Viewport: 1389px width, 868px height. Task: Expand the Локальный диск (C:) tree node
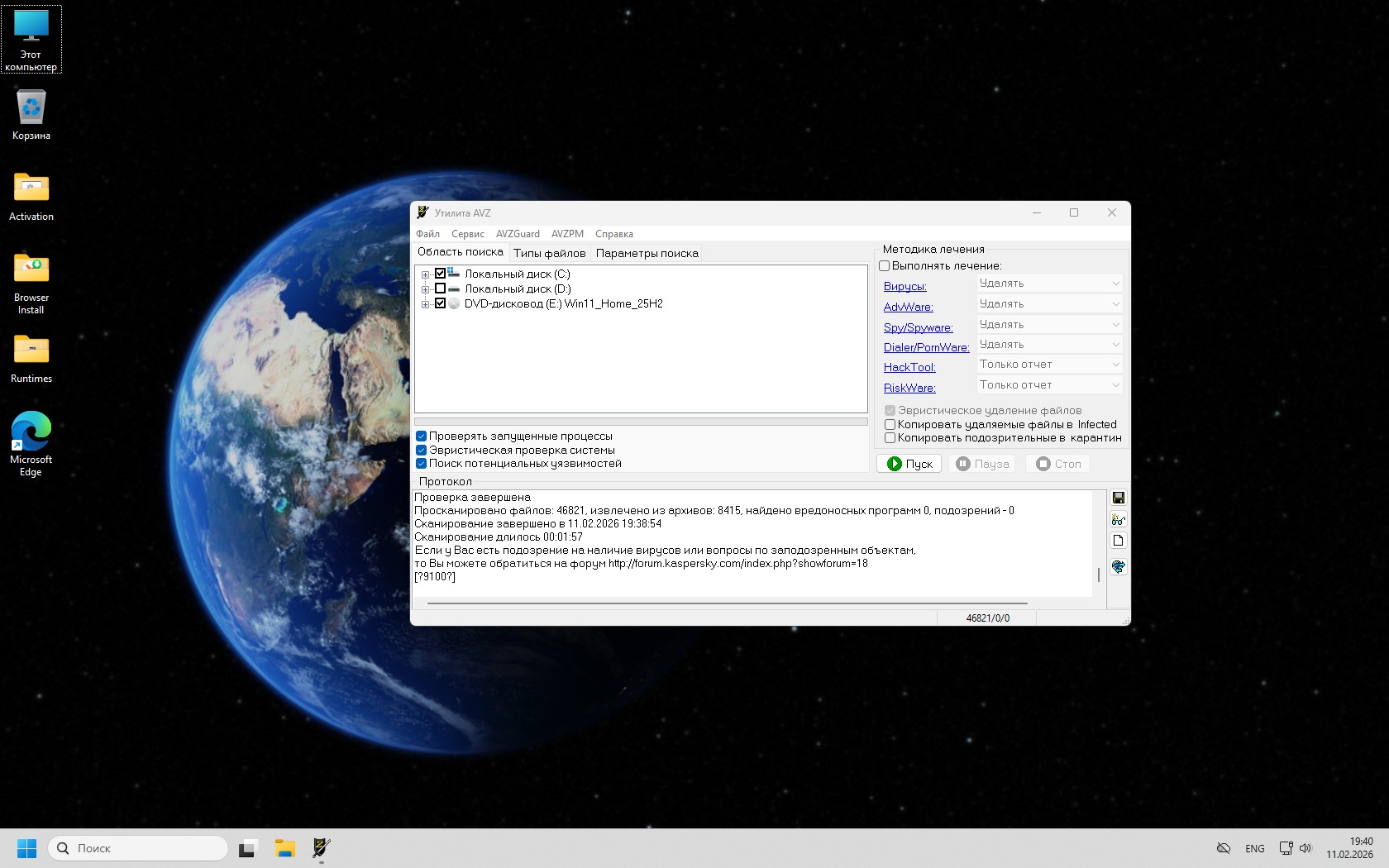click(x=425, y=274)
